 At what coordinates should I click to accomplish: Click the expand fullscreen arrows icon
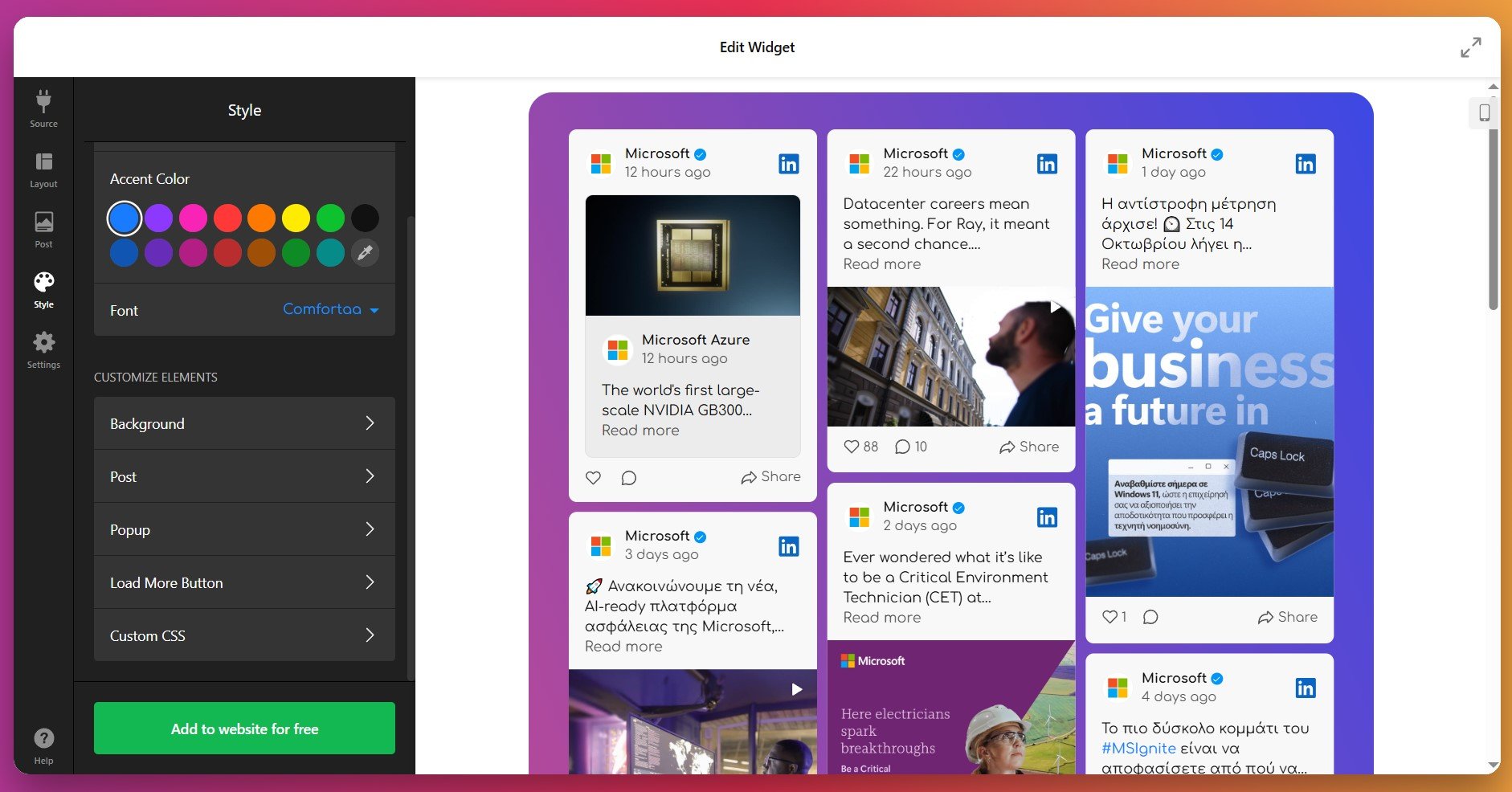[1470, 47]
